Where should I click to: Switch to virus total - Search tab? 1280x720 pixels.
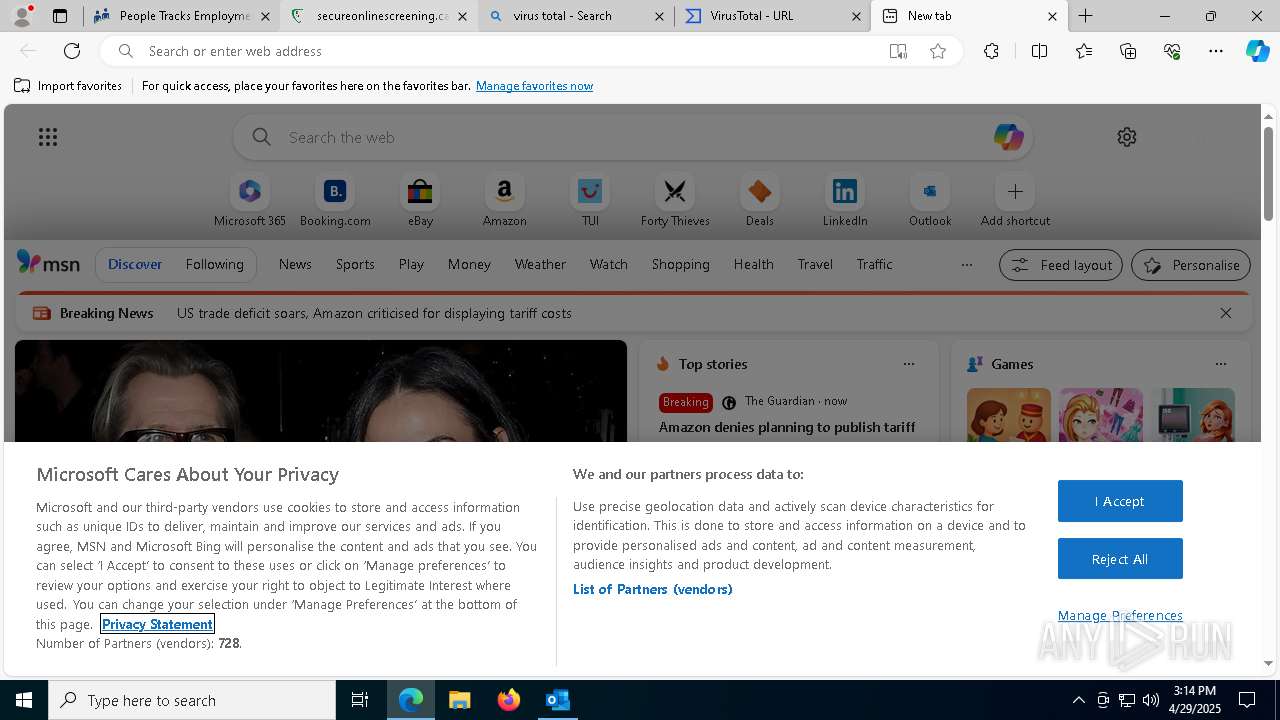(x=576, y=16)
